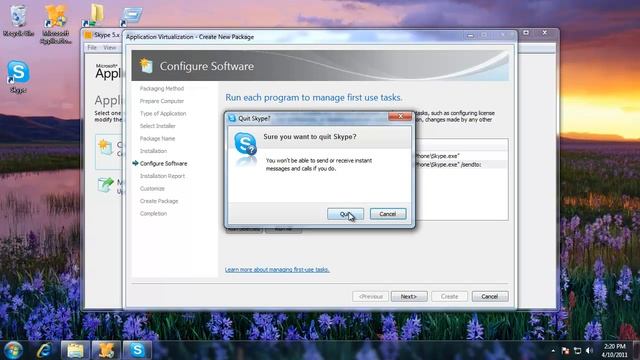640x360 pixels.
Task: Click the Skype 5.x window title icon
Action: [x=88, y=35]
